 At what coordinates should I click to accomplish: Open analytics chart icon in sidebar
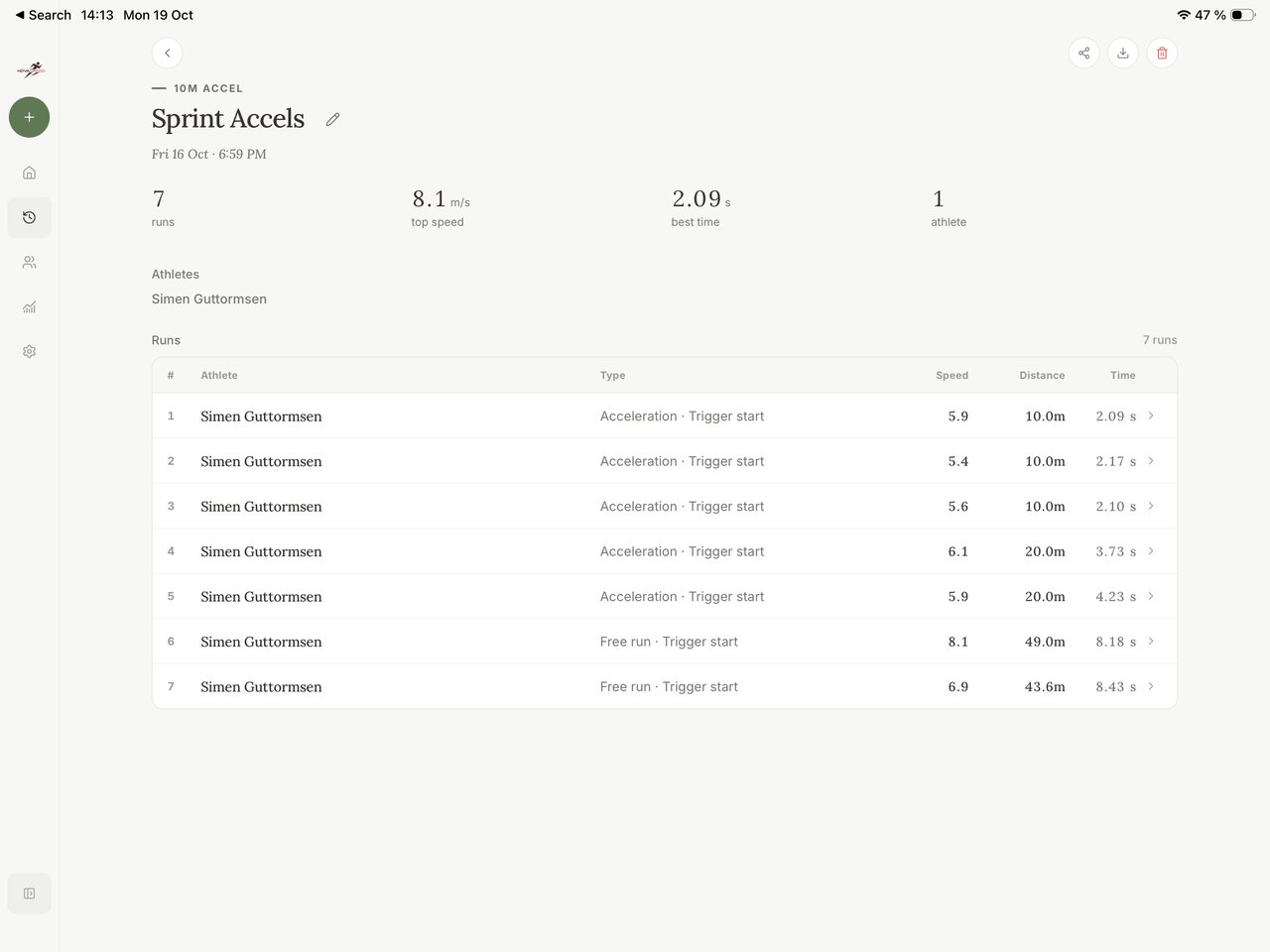29,307
